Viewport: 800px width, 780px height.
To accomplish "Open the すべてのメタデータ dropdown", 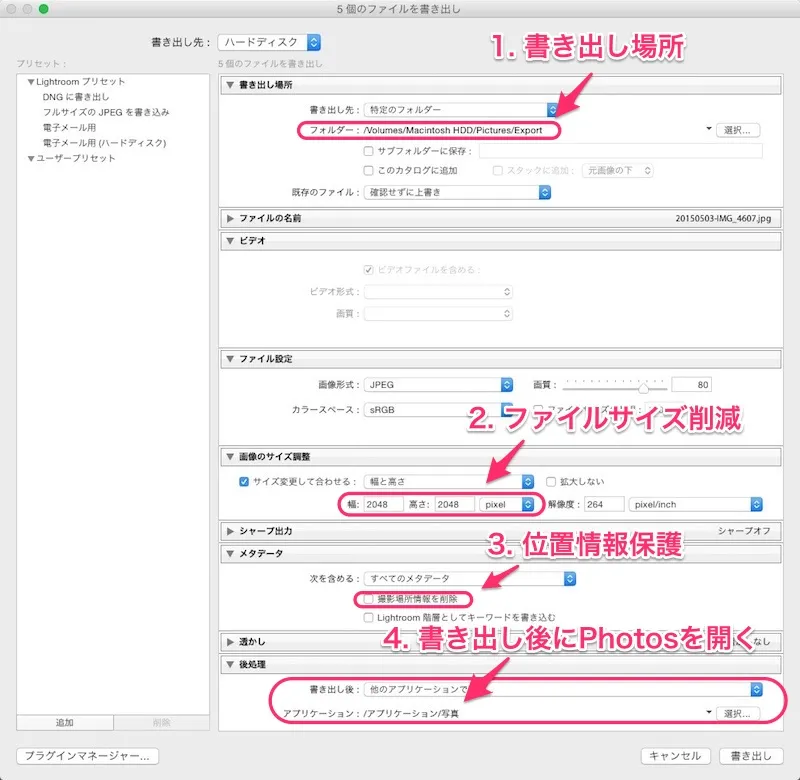I will 470,578.
